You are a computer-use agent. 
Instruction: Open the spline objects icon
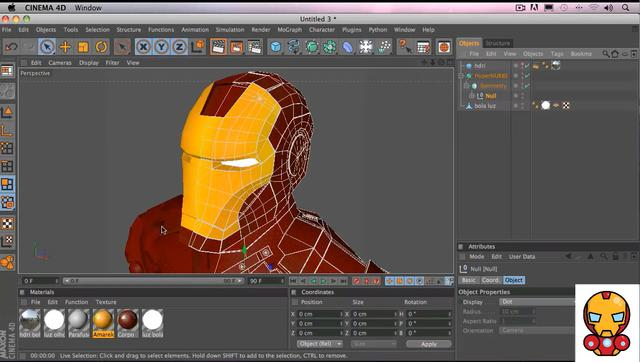pos(294,47)
